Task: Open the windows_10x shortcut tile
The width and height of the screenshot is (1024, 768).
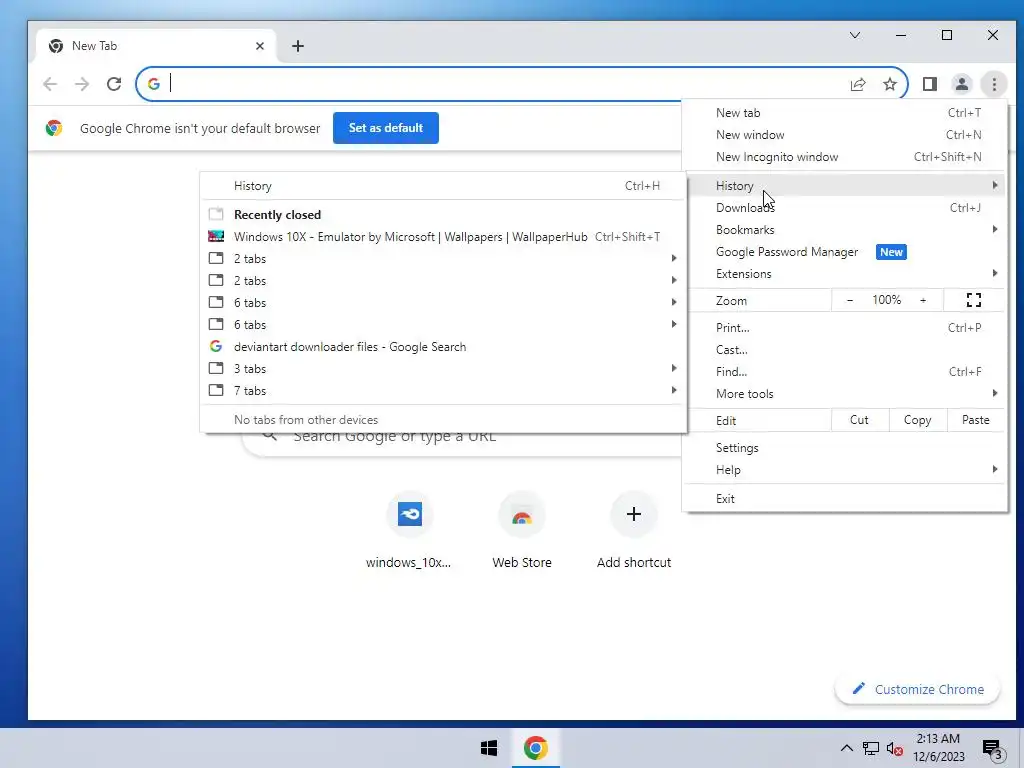Action: (x=409, y=531)
